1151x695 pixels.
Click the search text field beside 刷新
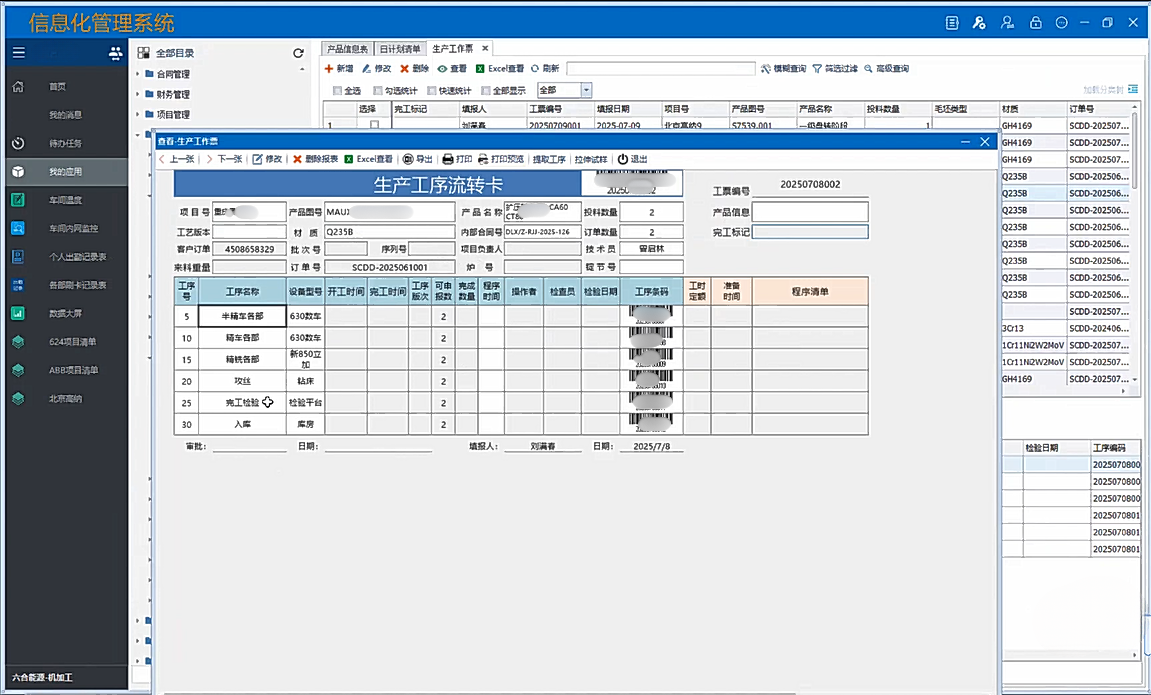(660, 69)
